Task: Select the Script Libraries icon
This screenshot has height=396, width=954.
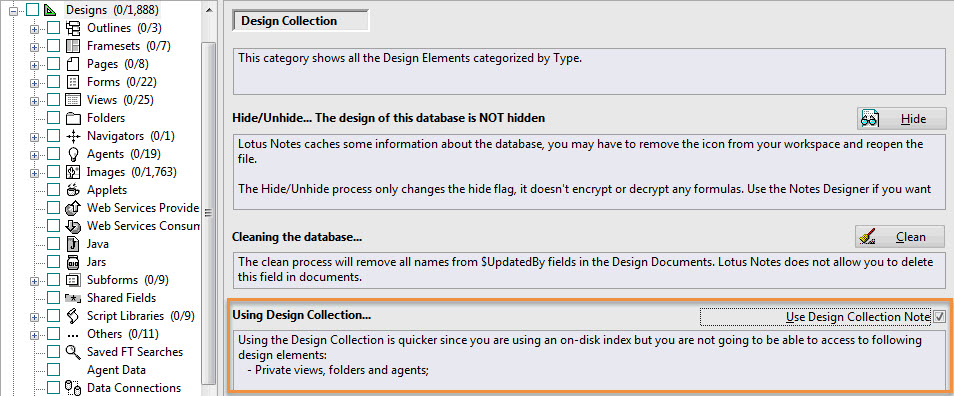Action: point(73,316)
